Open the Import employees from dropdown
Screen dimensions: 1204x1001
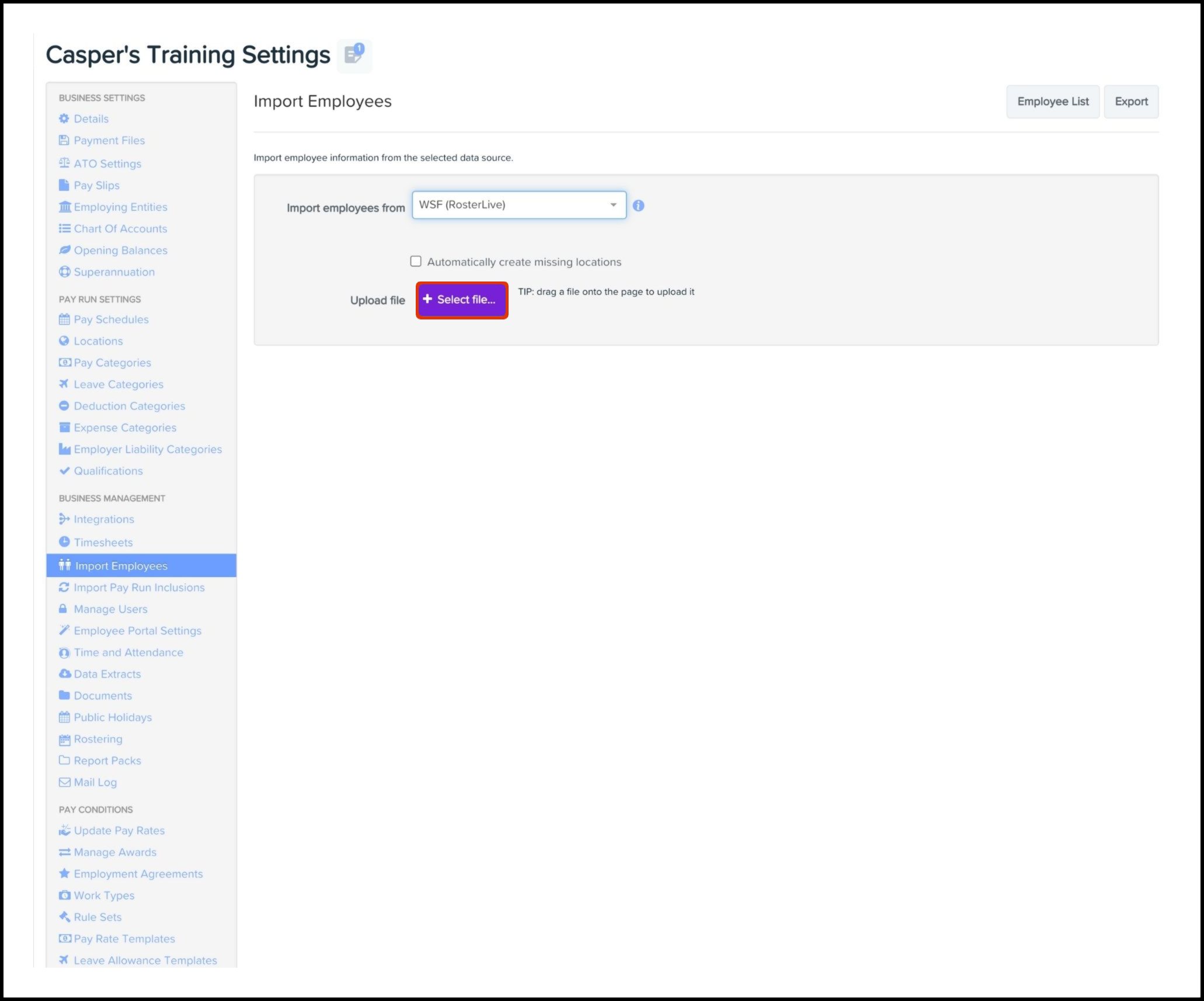519,205
